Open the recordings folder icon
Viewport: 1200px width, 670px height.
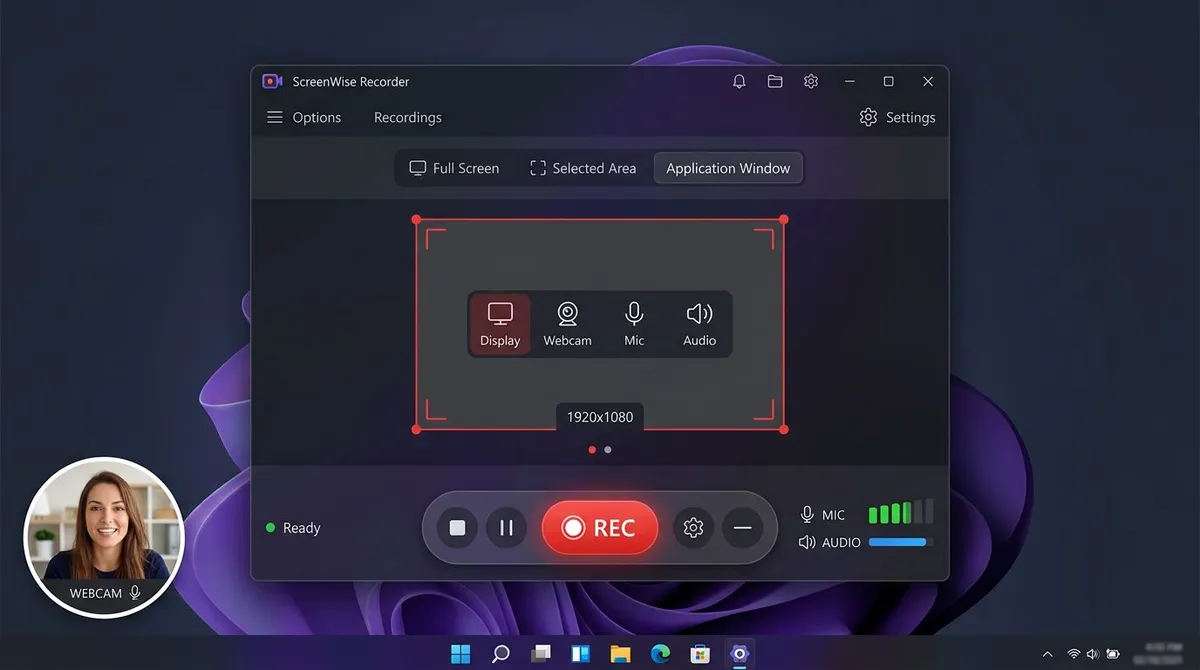point(775,82)
